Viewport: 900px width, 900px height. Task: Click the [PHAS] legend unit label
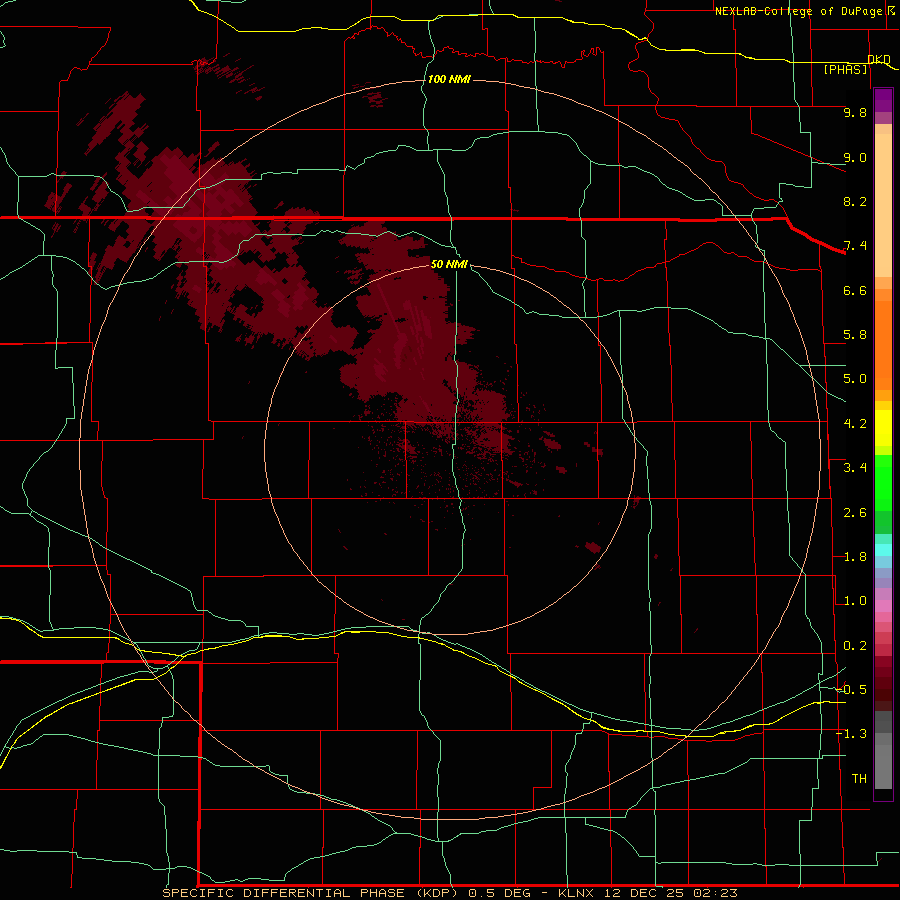tap(845, 69)
